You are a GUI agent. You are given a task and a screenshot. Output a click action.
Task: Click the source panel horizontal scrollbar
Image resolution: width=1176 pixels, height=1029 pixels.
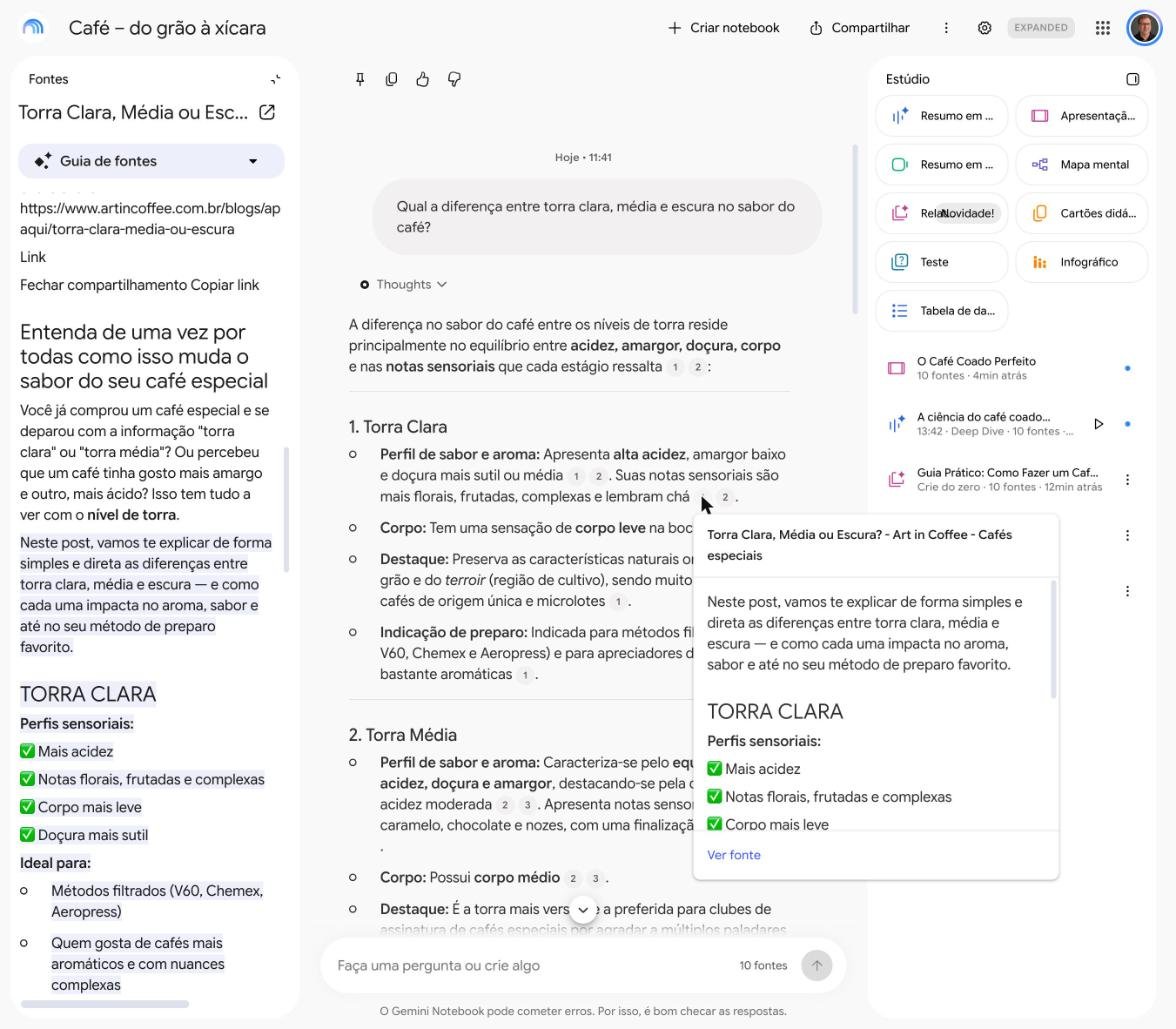105,1004
